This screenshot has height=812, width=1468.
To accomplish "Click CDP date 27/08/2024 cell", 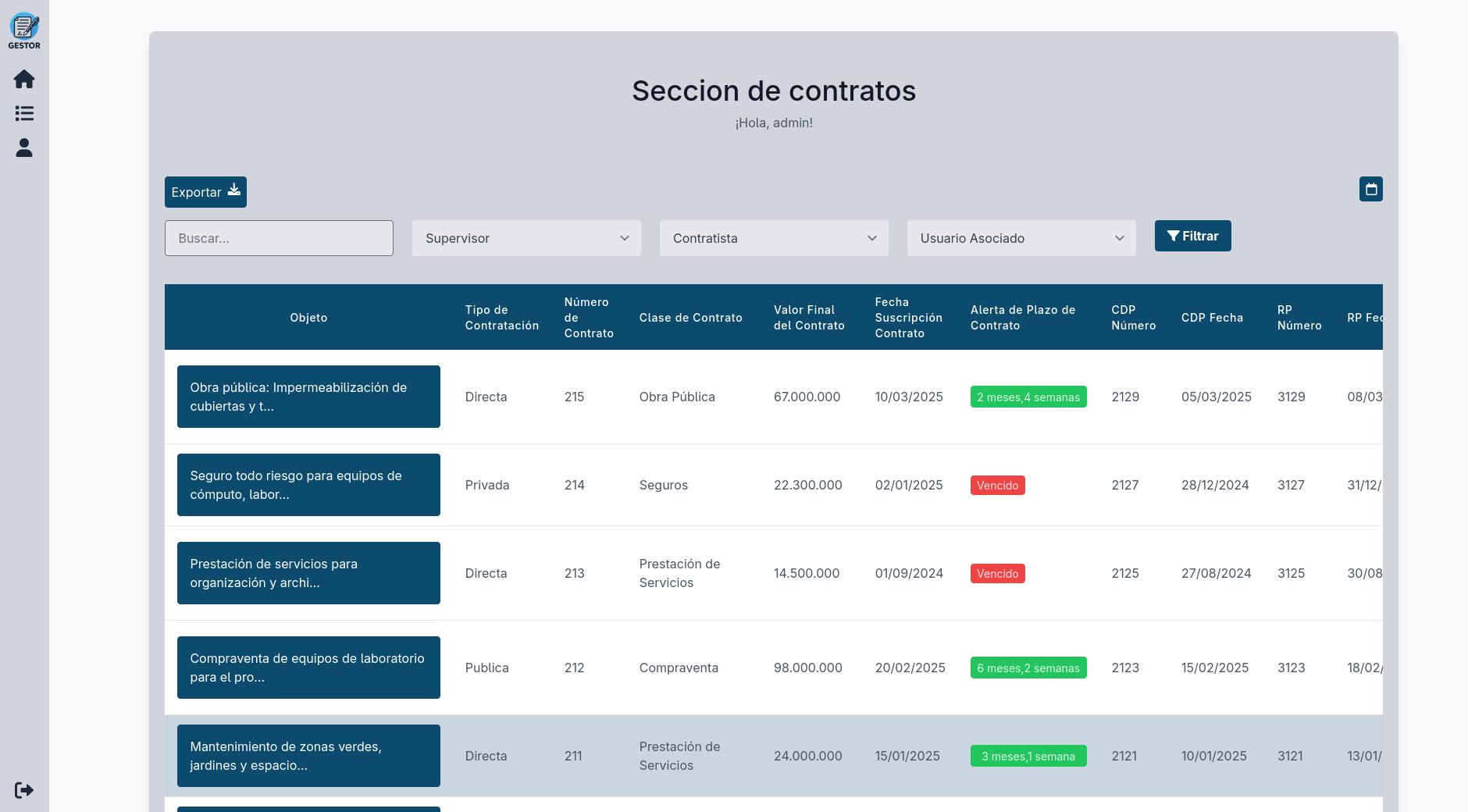I will (1217, 573).
